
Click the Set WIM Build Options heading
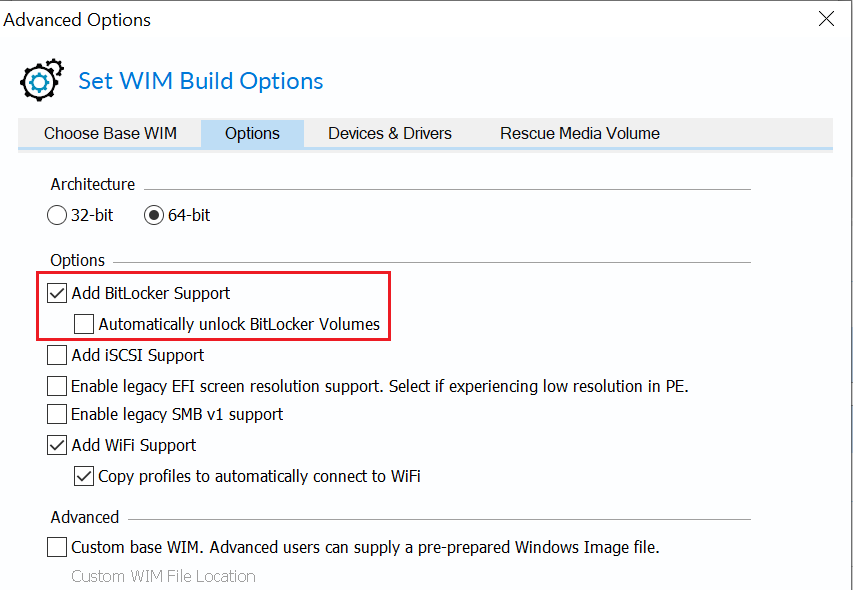tap(201, 81)
